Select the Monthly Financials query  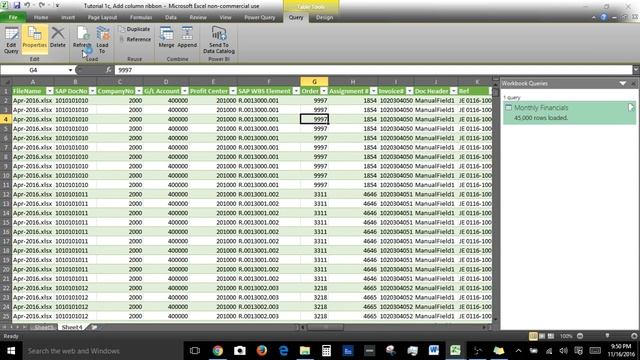(x=569, y=112)
